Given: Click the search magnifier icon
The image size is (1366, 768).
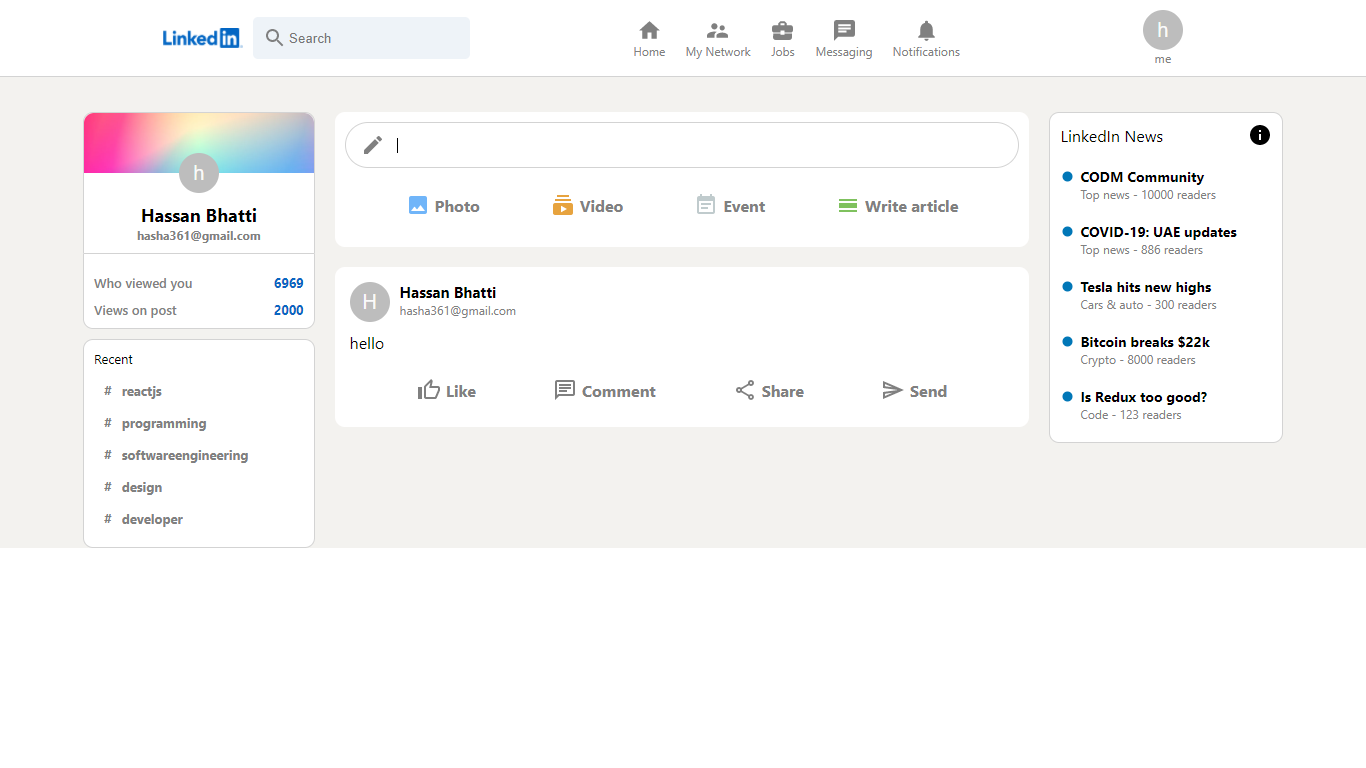Looking at the screenshot, I should tap(274, 38).
